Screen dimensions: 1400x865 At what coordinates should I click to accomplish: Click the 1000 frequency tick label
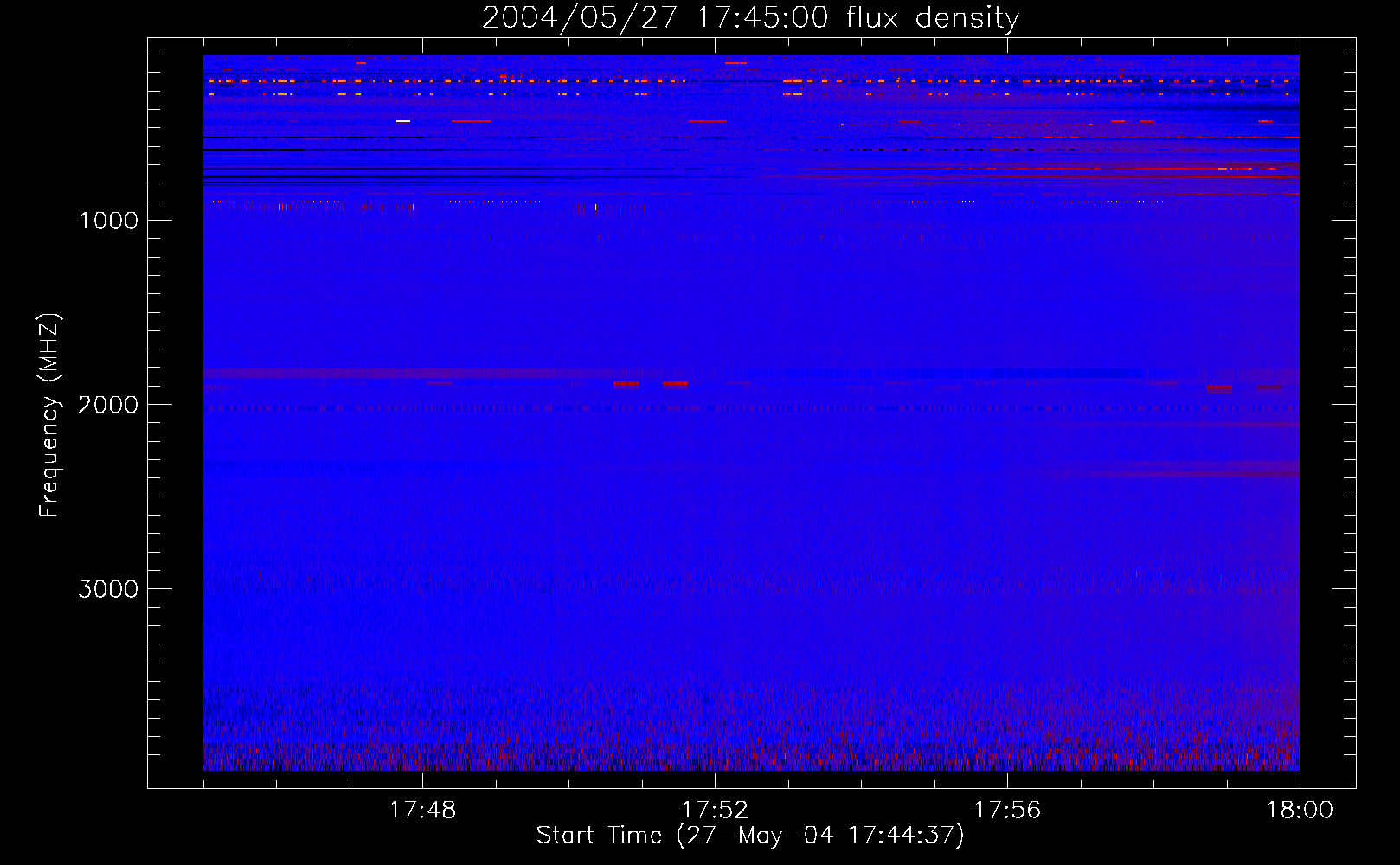[108, 221]
